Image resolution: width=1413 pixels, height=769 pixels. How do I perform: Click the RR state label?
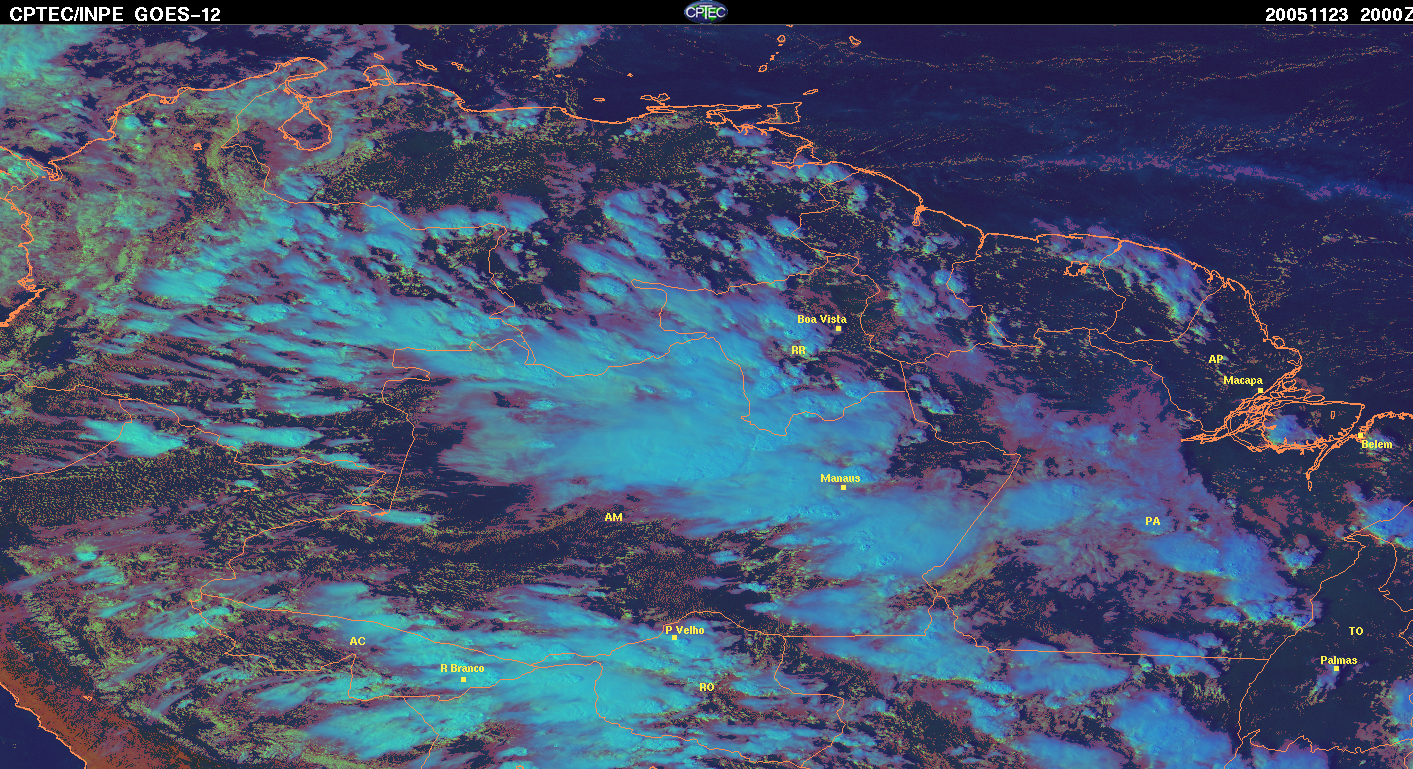(x=798, y=350)
